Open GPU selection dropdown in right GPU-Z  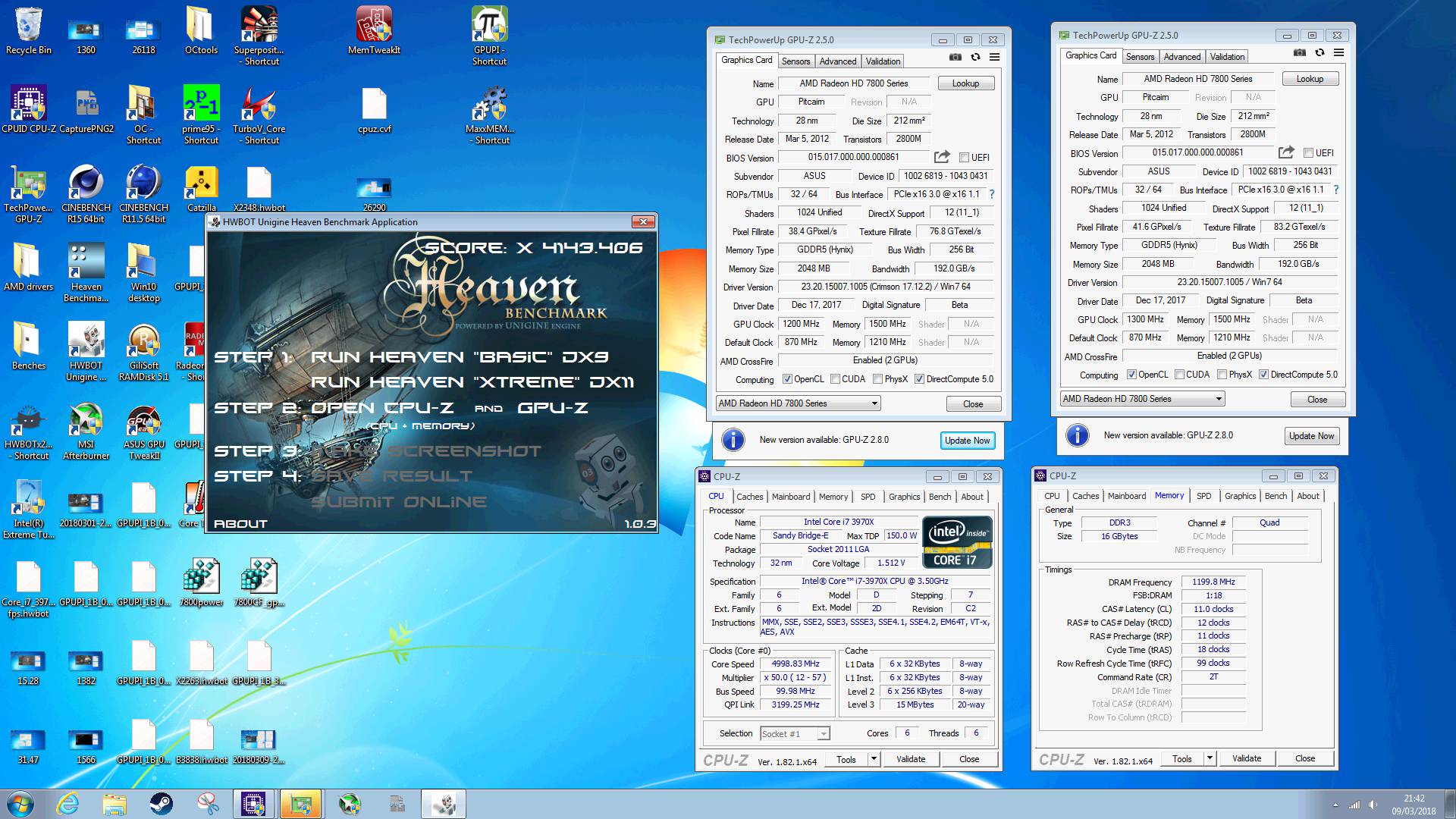pos(1142,399)
